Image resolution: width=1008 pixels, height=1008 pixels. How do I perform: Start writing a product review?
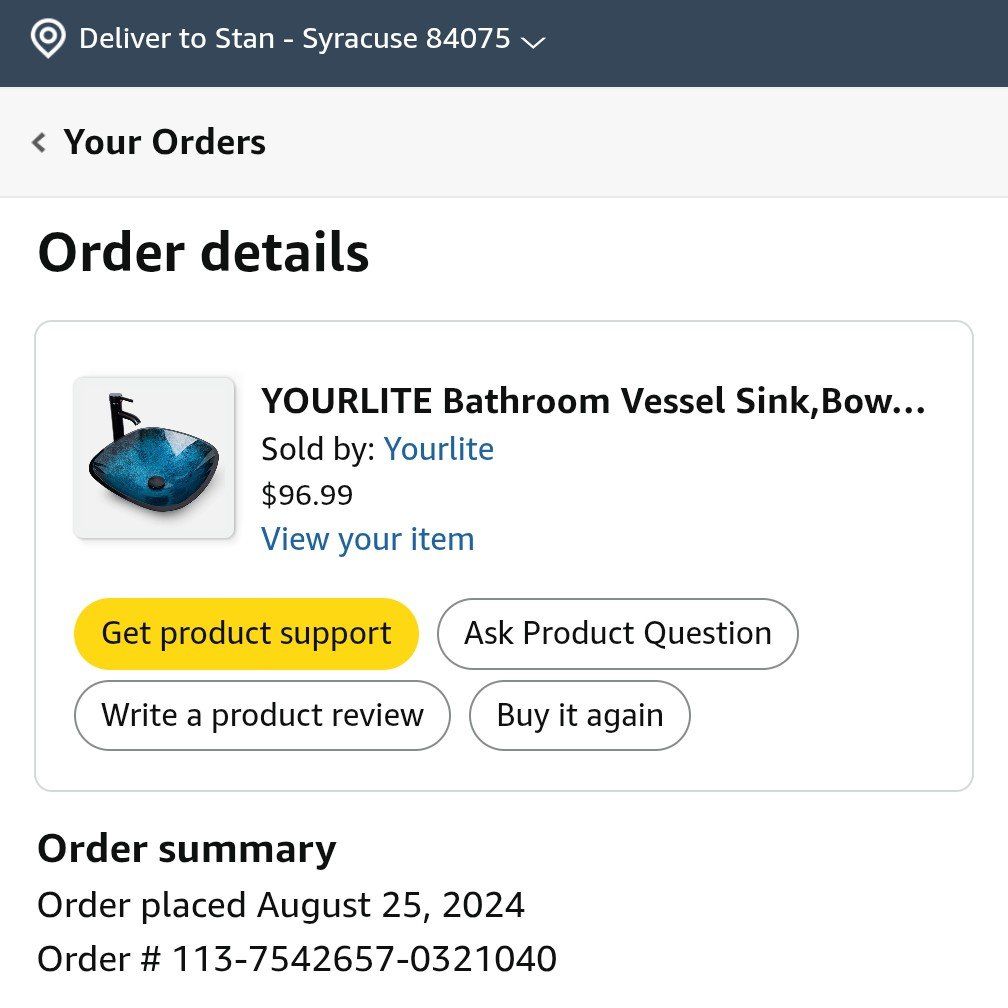261,715
